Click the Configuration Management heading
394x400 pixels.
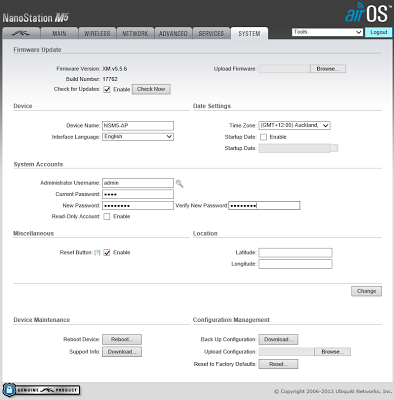(x=231, y=320)
